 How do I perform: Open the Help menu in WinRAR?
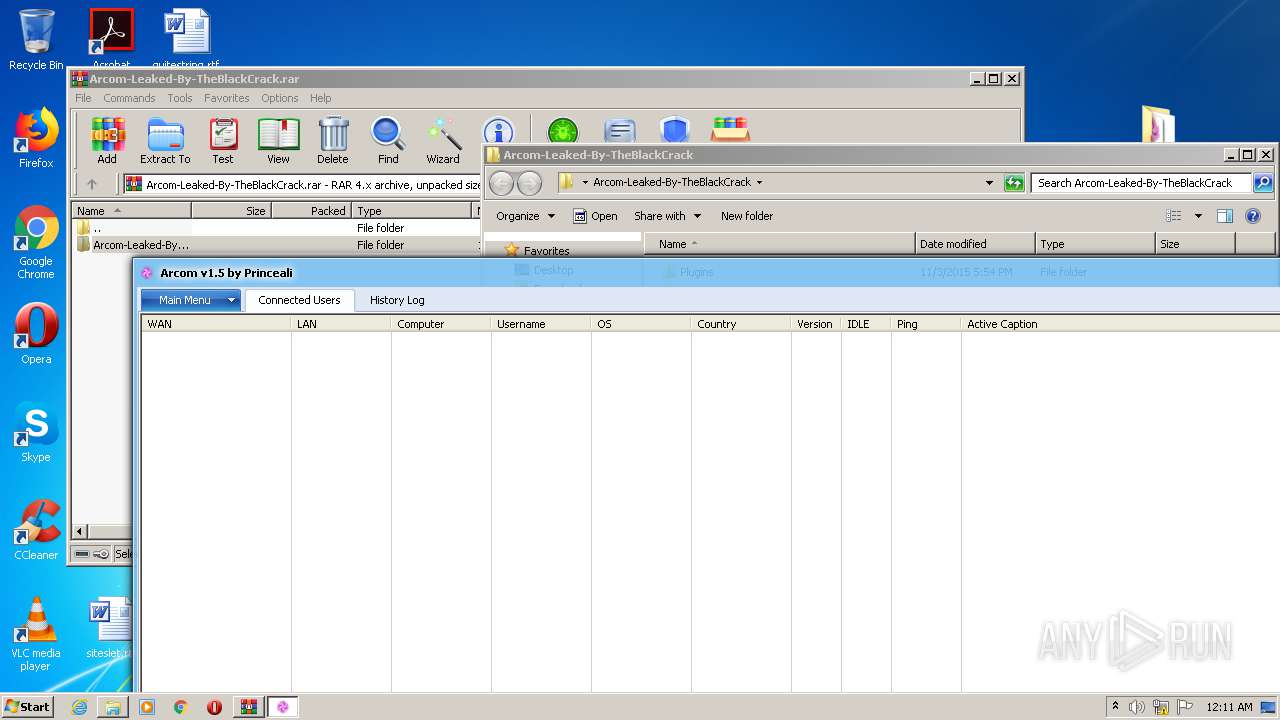point(321,98)
